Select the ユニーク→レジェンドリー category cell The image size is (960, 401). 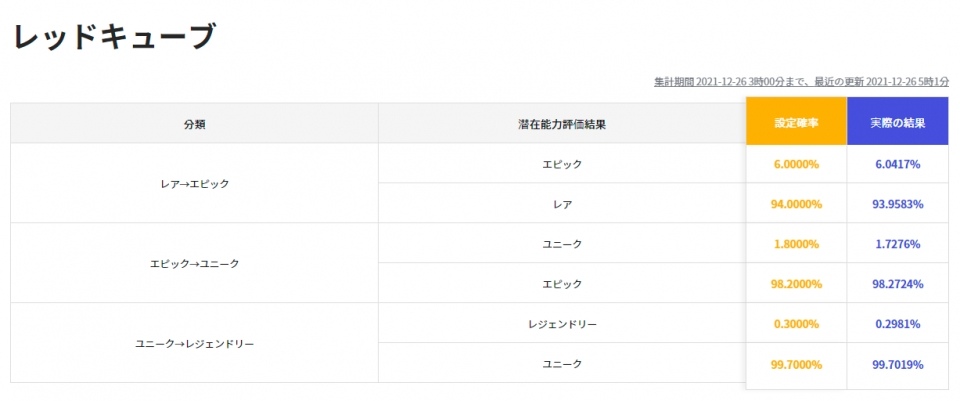tap(195, 344)
